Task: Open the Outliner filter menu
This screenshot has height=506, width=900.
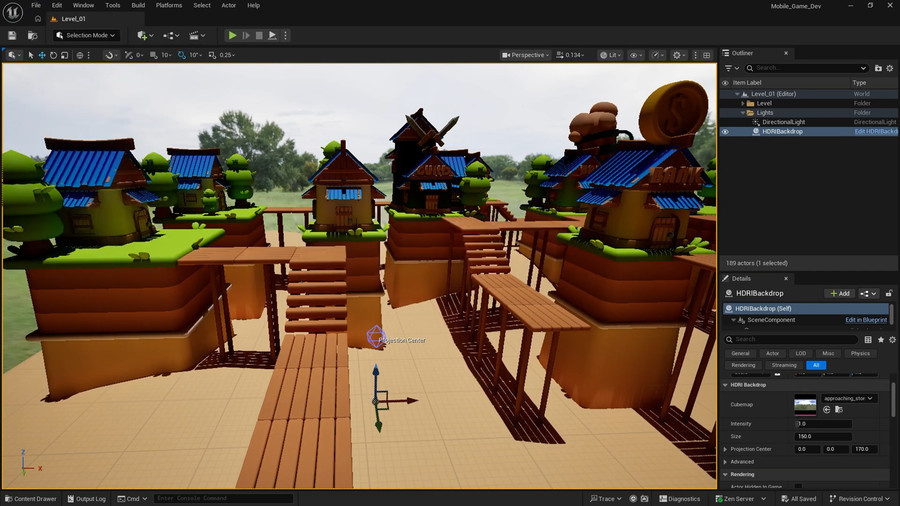Action: point(731,68)
